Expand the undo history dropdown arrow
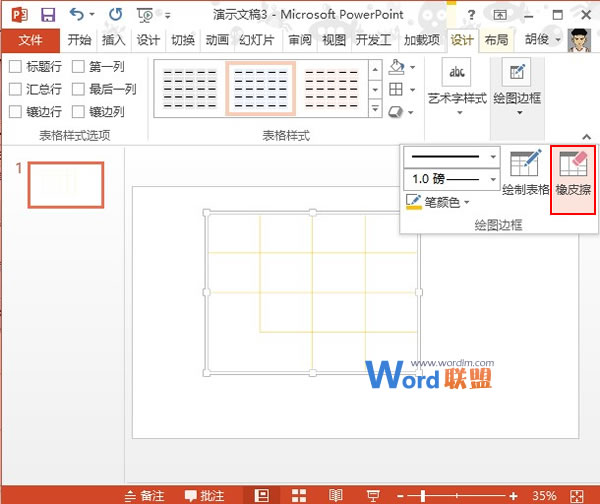Screen dimensions: 600x504 pyautogui.click(x=92, y=15)
